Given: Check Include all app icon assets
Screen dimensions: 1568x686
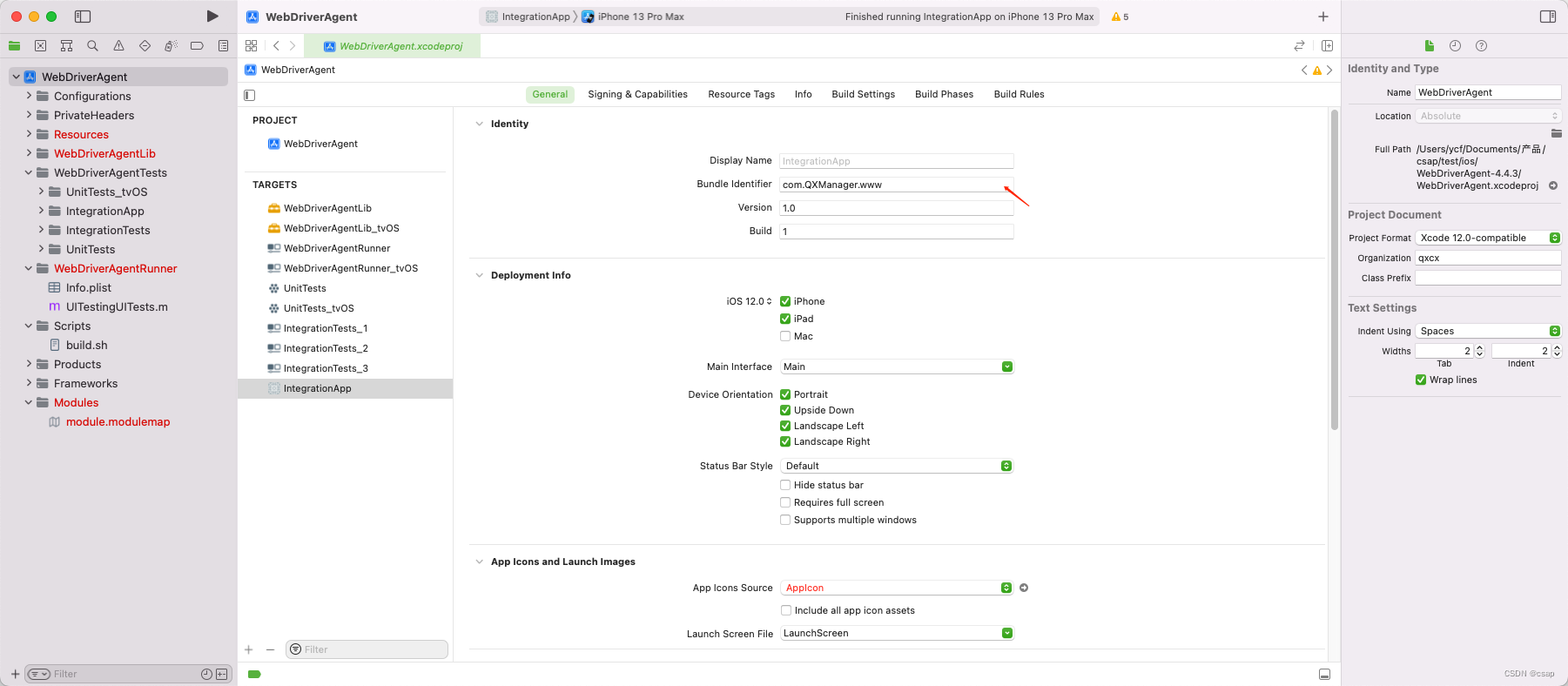Looking at the screenshot, I should pyautogui.click(x=786, y=610).
